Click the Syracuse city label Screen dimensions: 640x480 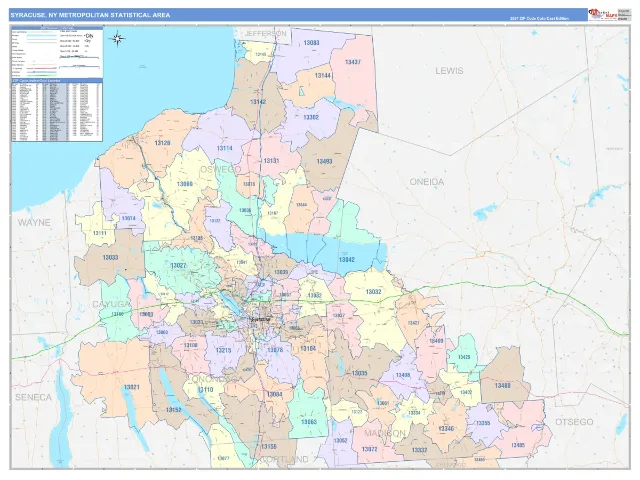coord(262,319)
